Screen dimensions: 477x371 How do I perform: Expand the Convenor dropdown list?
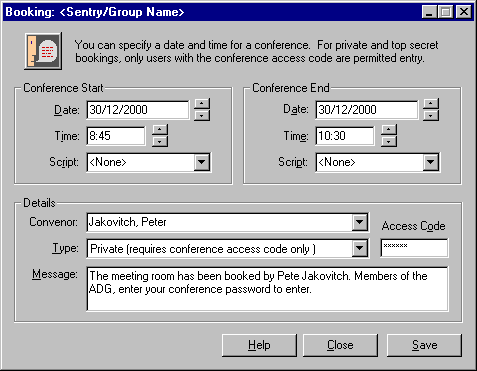click(x=360, y=222)
